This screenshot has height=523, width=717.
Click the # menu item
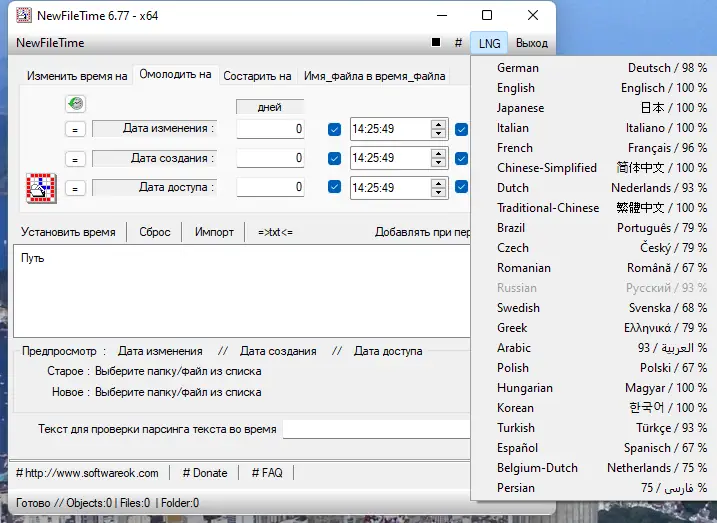tap(458, 43)
